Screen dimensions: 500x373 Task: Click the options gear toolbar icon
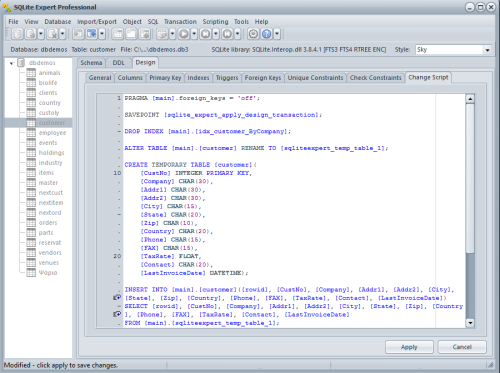coord(253,34)
